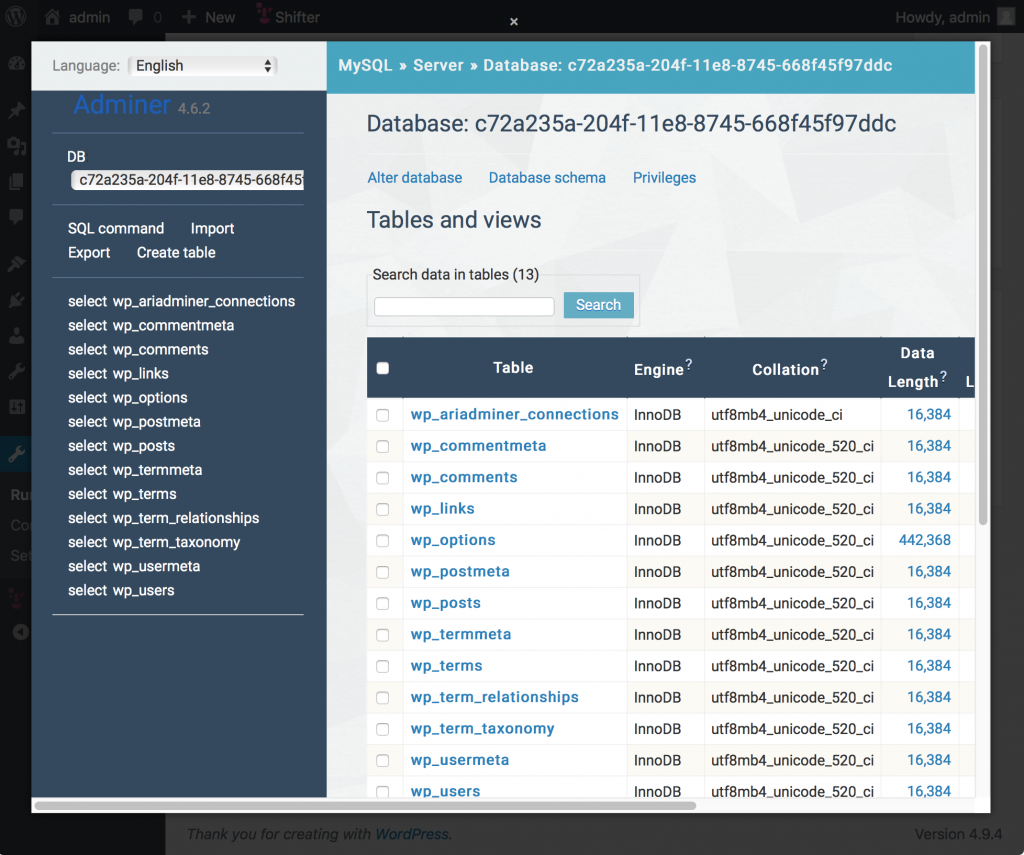Click the horizontal scrollbar at modal bottom
Screen dimensions: 1024x855
pos(365,805)
